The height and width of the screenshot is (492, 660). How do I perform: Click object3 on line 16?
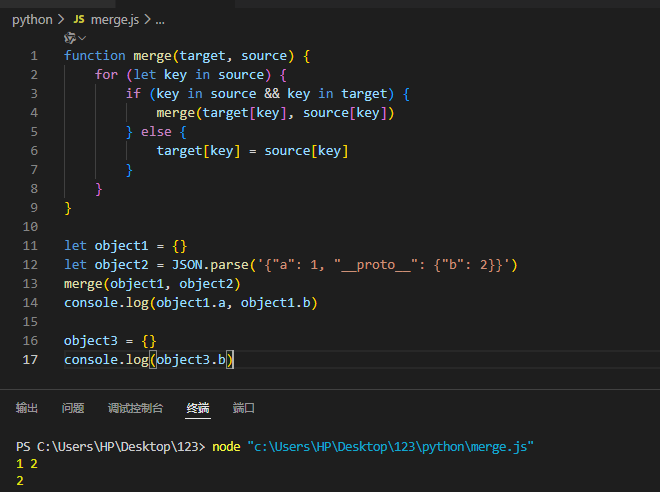[x=90, y=341]
